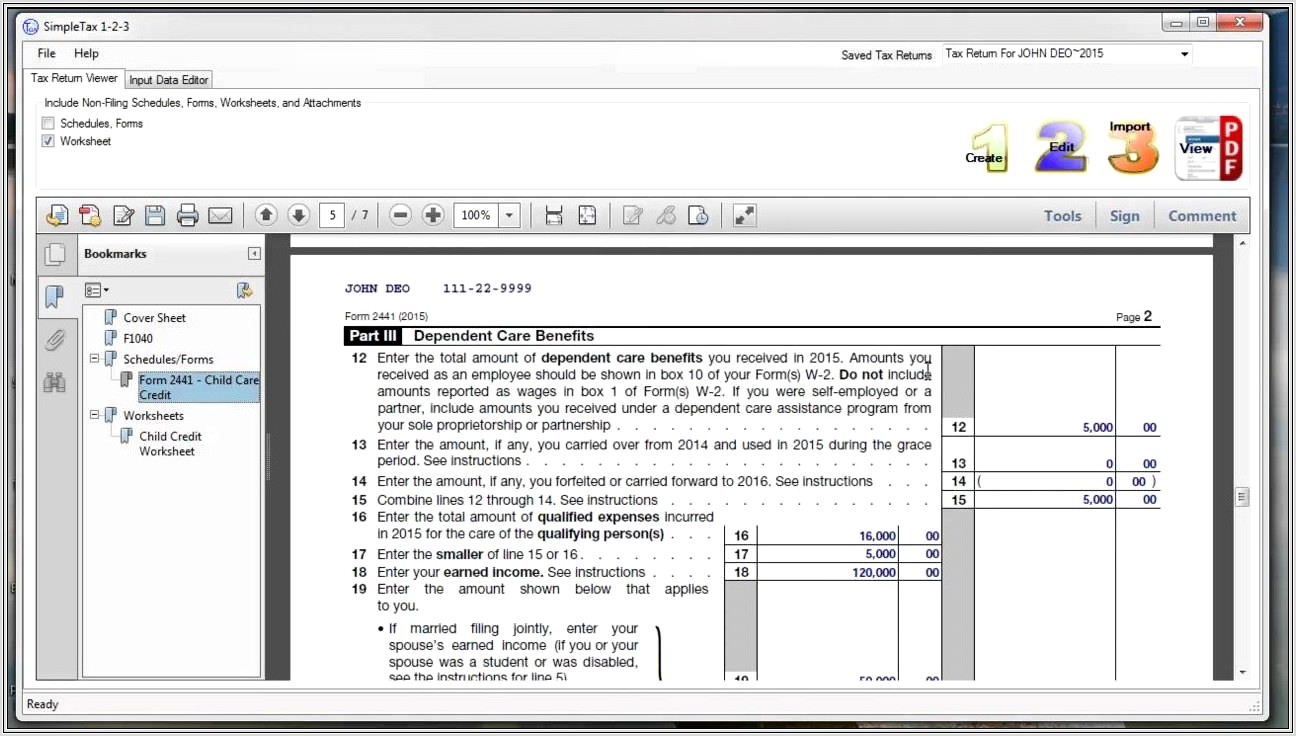Viewport: 1296px width, 736px height.
Task: Click the Save floppy disk icon
Action: tap(155, 215)
